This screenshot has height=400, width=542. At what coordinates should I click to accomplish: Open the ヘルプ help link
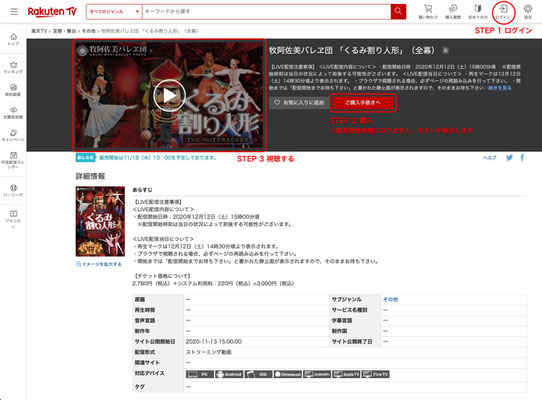489,158
